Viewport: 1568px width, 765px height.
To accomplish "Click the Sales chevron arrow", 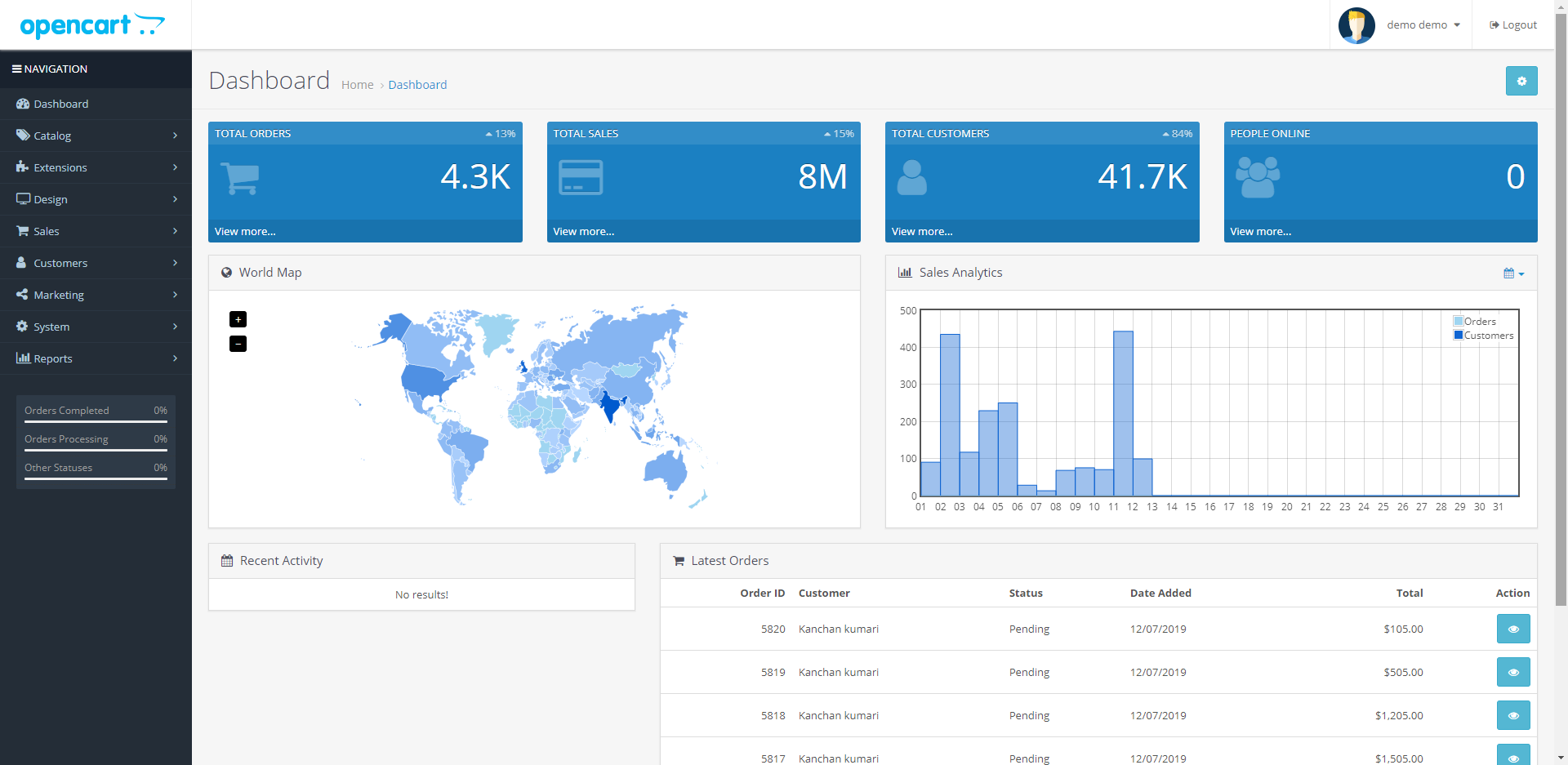I will pyautogui.click(x=175, y=231).
